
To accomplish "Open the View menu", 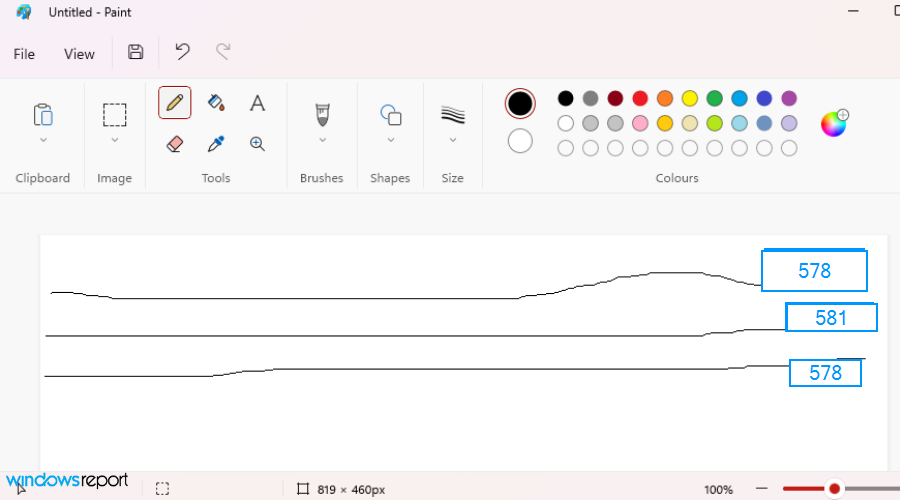I will (79, 54).
